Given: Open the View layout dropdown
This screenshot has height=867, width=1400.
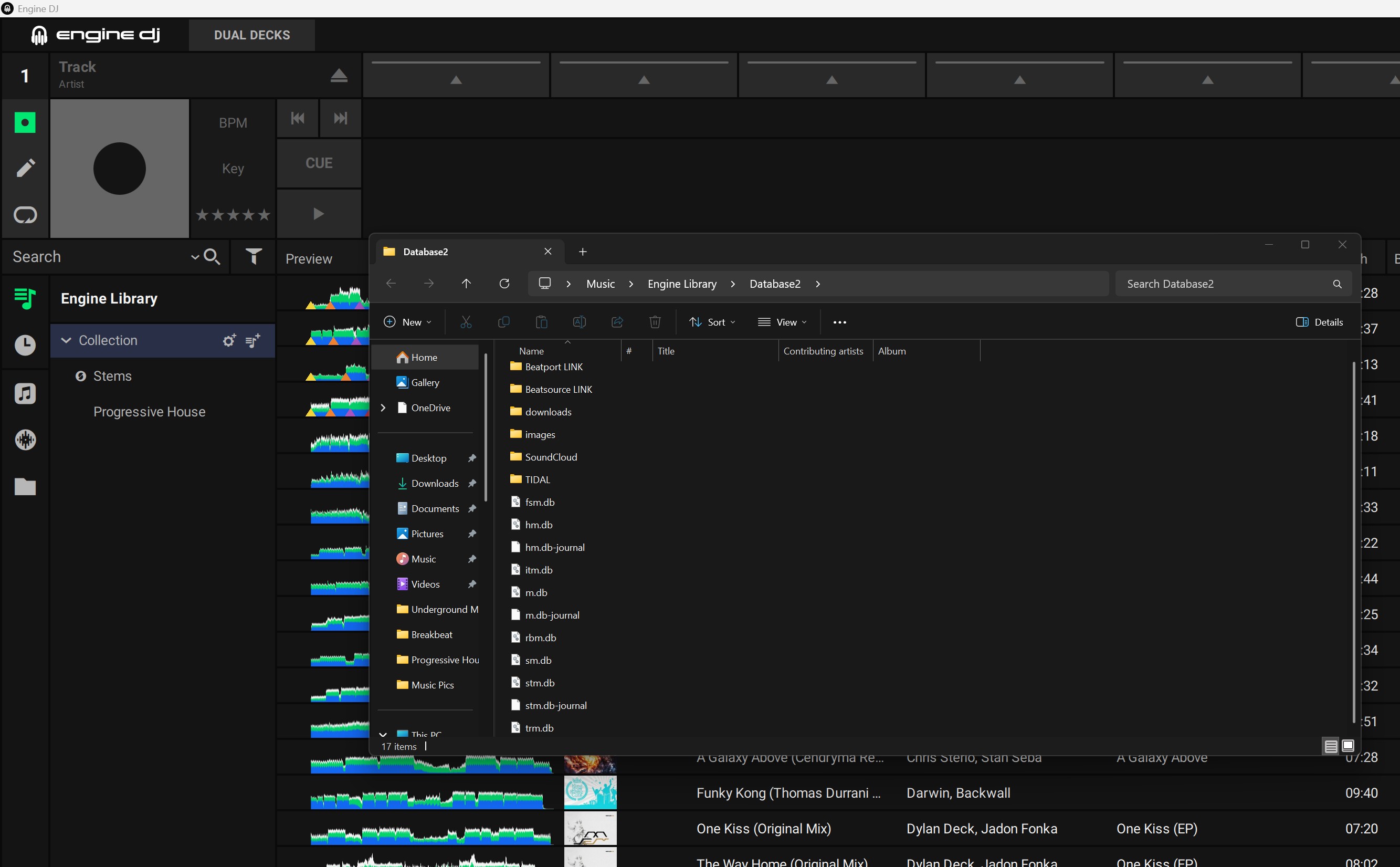Looking at the screenshot, I should 782,322.
